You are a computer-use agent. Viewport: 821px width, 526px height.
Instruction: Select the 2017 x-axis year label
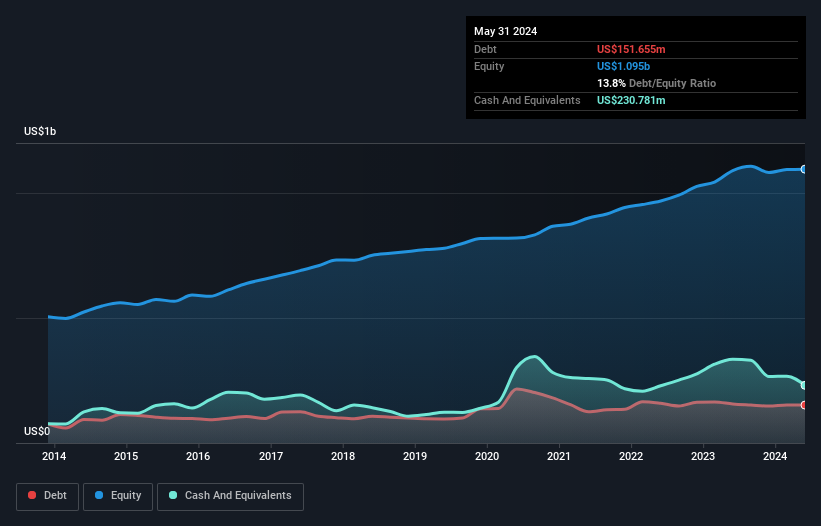click(270, 456)
